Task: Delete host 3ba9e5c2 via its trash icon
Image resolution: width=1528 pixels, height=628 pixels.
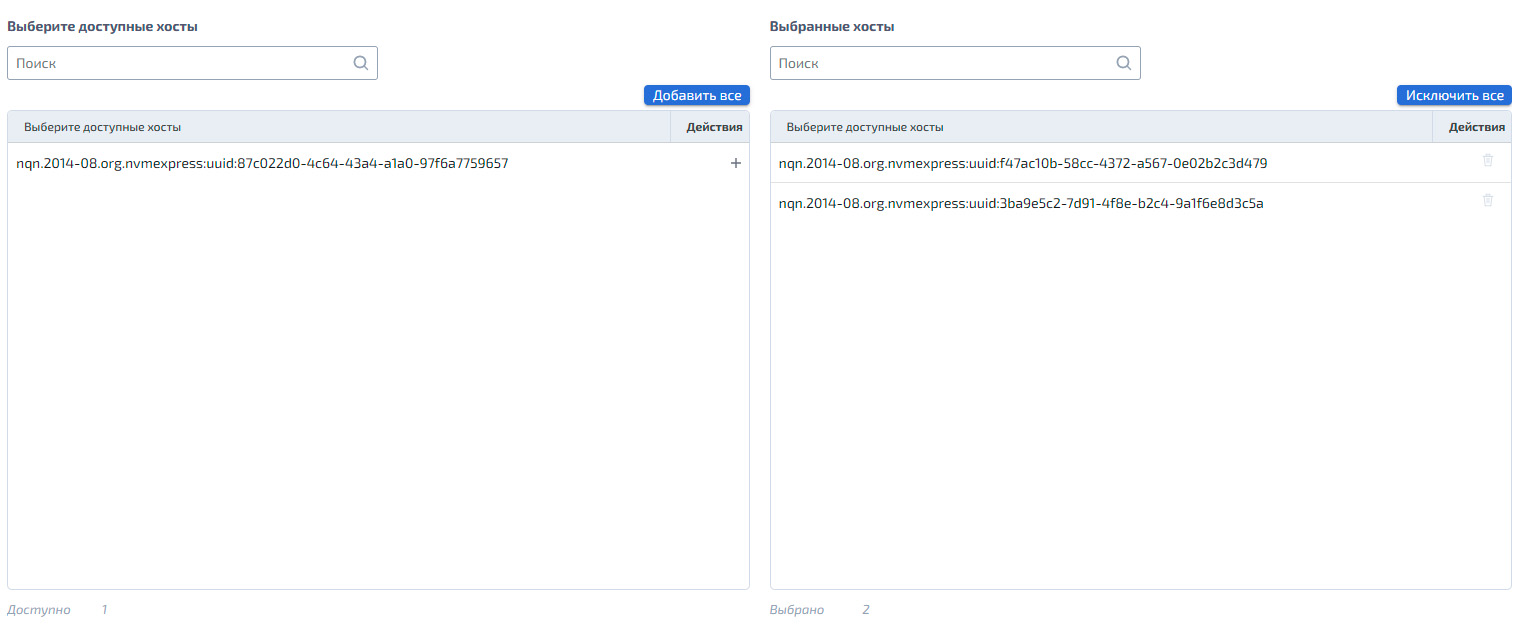Action: tap(1488, 201)
